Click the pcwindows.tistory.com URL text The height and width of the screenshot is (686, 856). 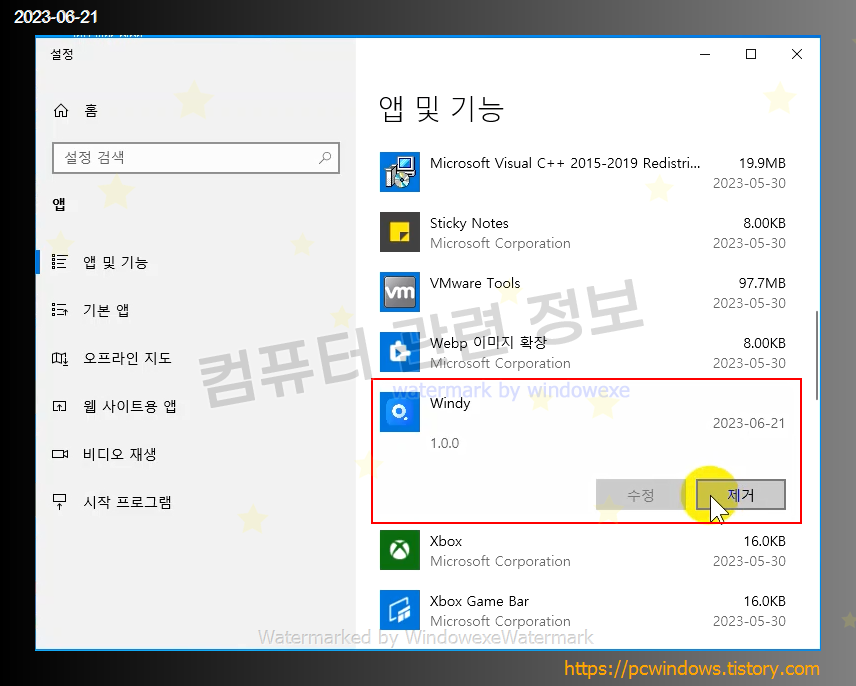(x=692, y=669)
